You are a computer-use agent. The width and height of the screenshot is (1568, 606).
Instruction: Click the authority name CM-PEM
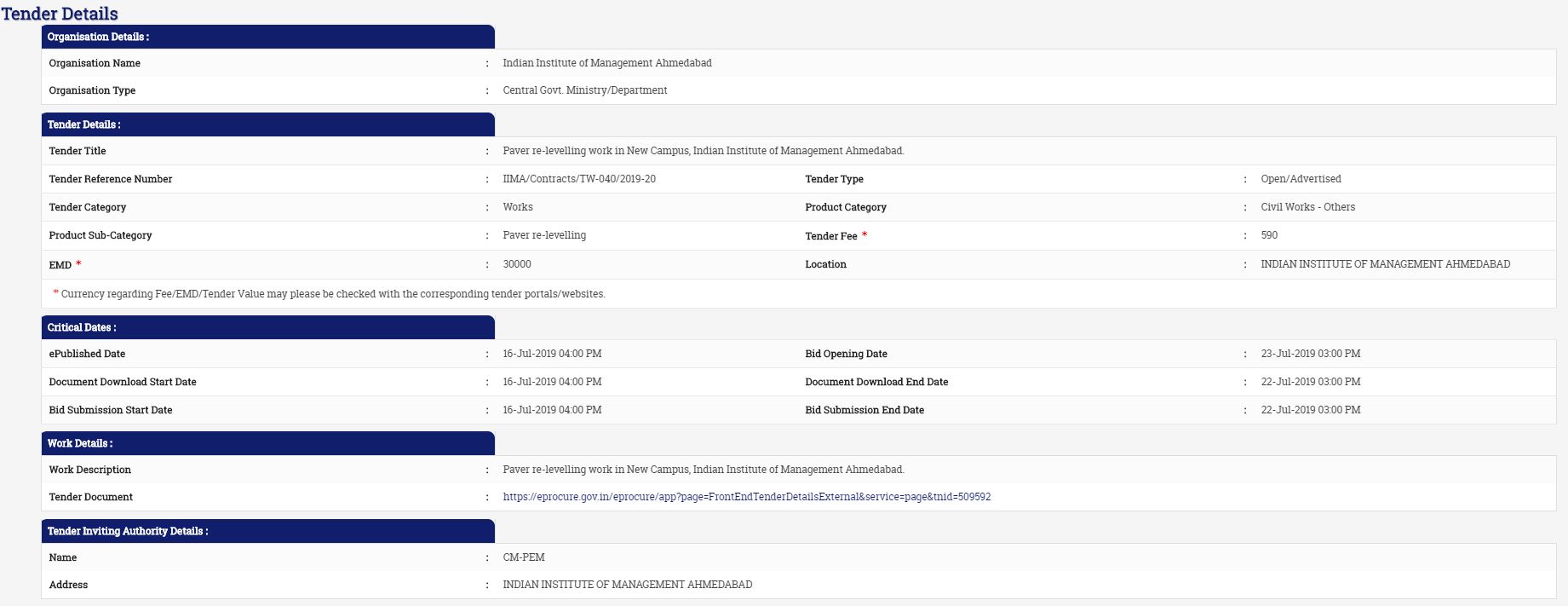[x=523, y=557]
